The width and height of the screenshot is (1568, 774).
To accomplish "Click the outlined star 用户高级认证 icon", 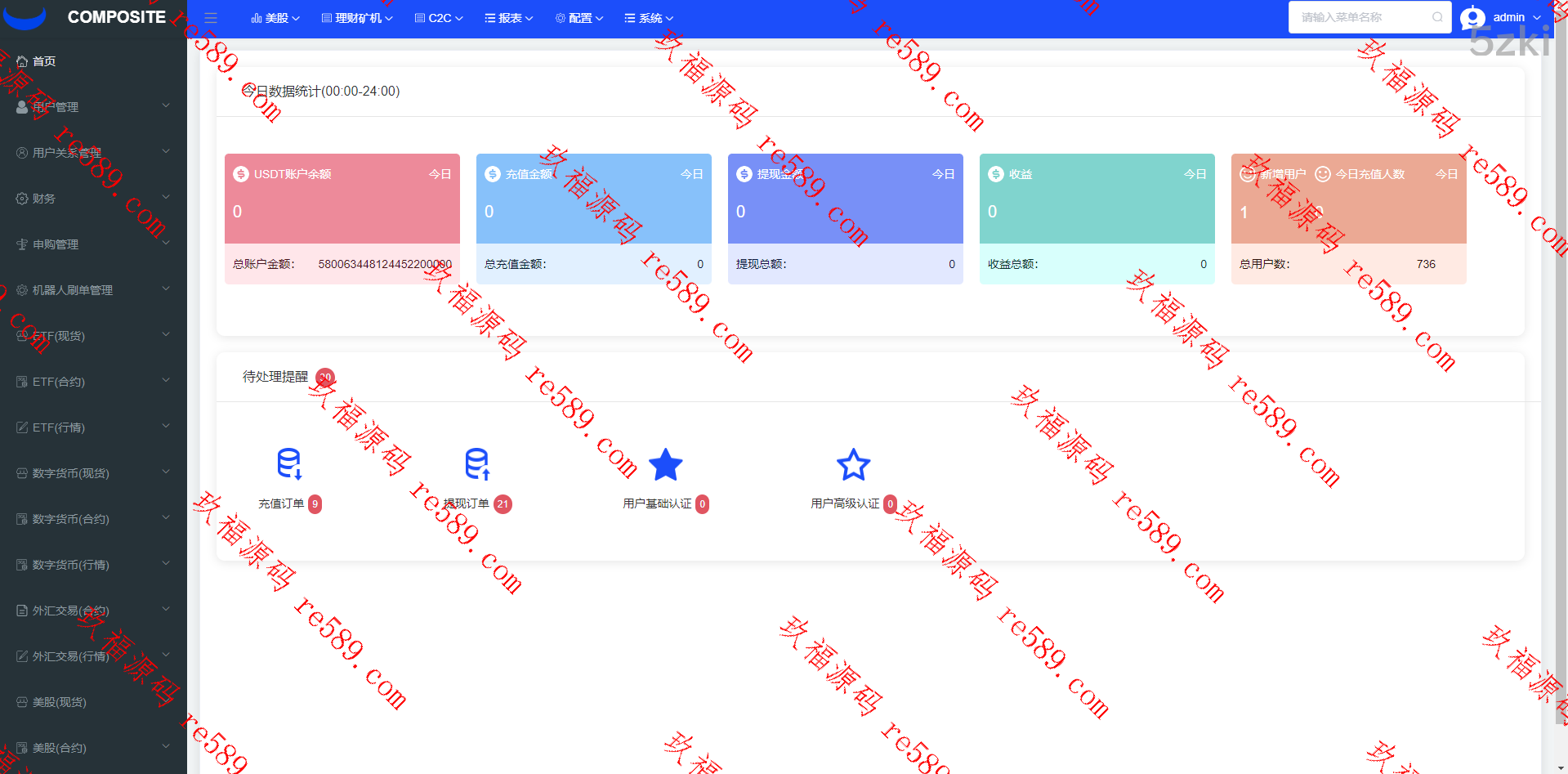I will 853,464.
